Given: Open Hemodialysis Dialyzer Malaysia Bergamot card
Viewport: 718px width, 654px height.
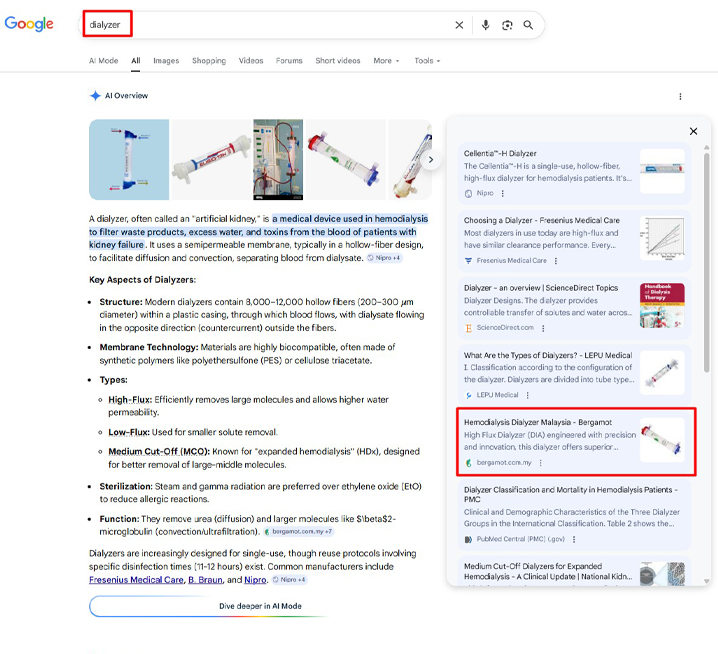Looking at the screenshot, I should 574,442.
